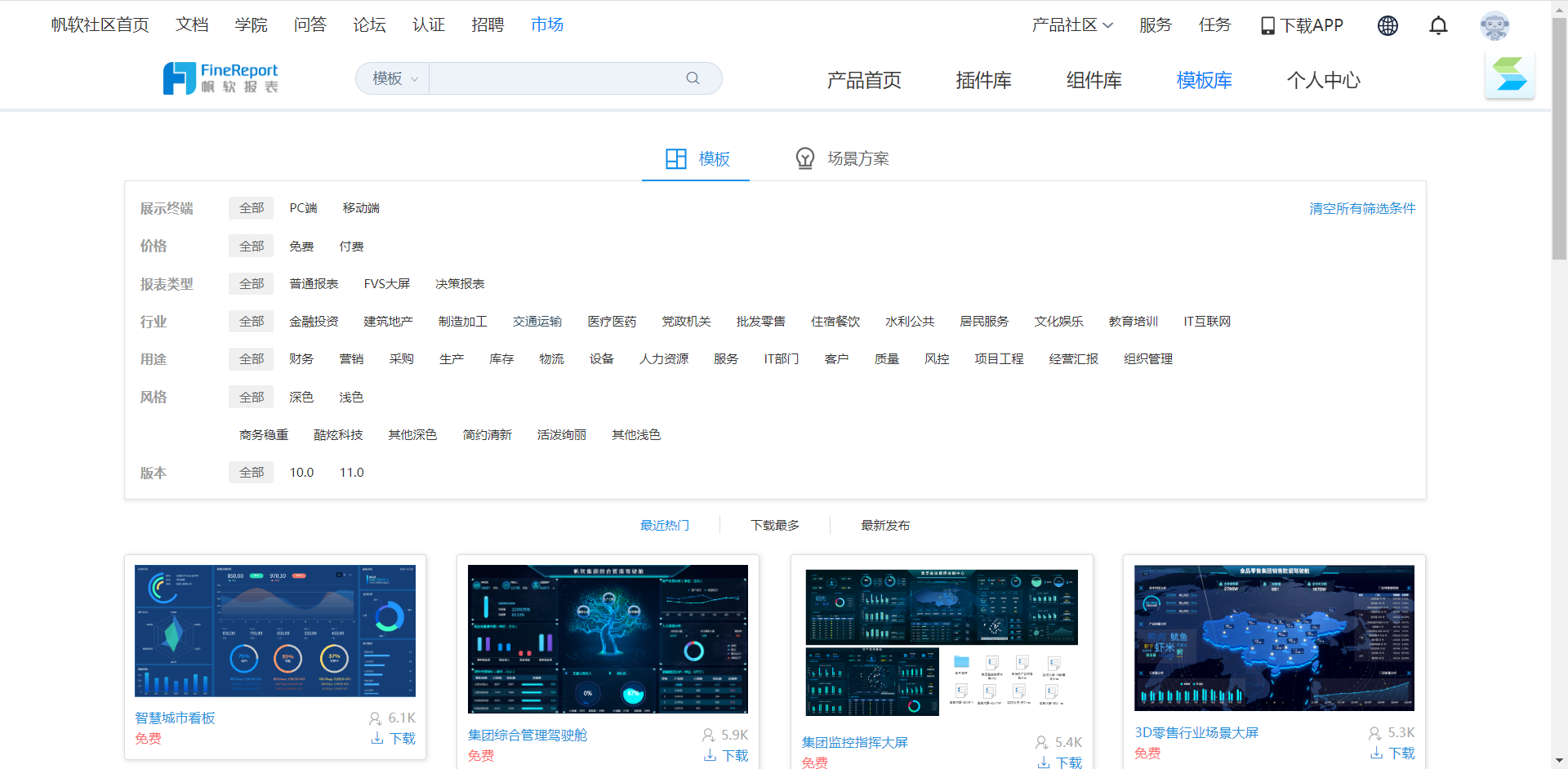The height and width of the screenshot is (769, 1568).
Task: Click user count icon on 智慧城市看板
Action: 375,718
